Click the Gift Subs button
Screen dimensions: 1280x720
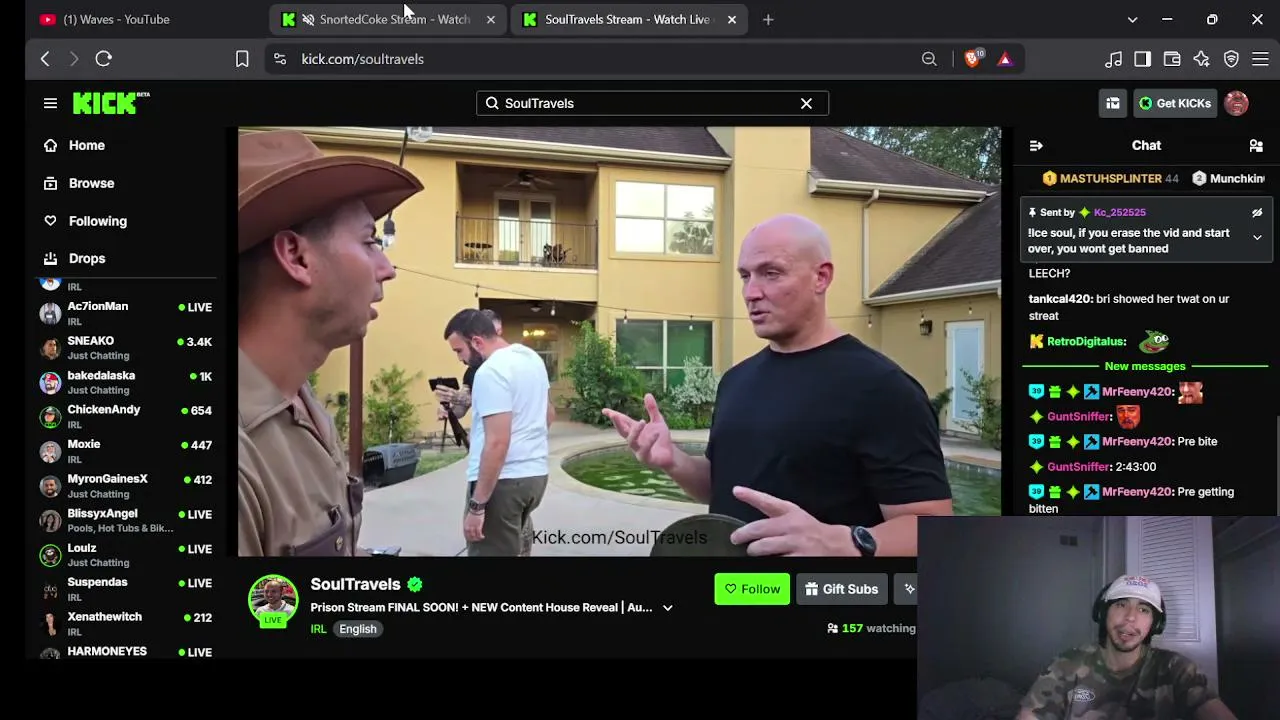[x=842, y=589]
